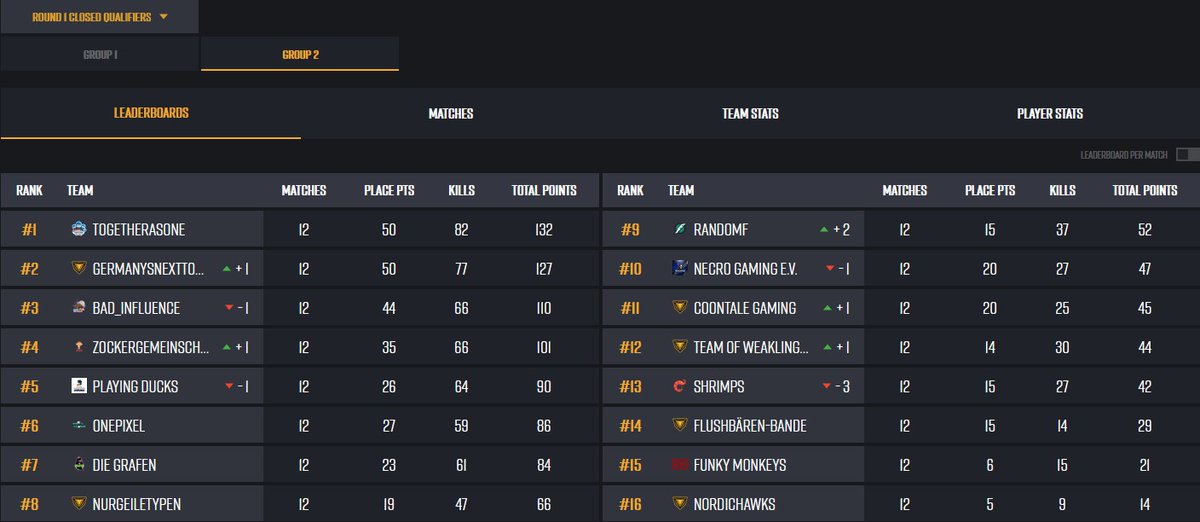Click the Zockergemeinsch team logo
This screenshot has height=522, width=1200.
pos(79,347)
